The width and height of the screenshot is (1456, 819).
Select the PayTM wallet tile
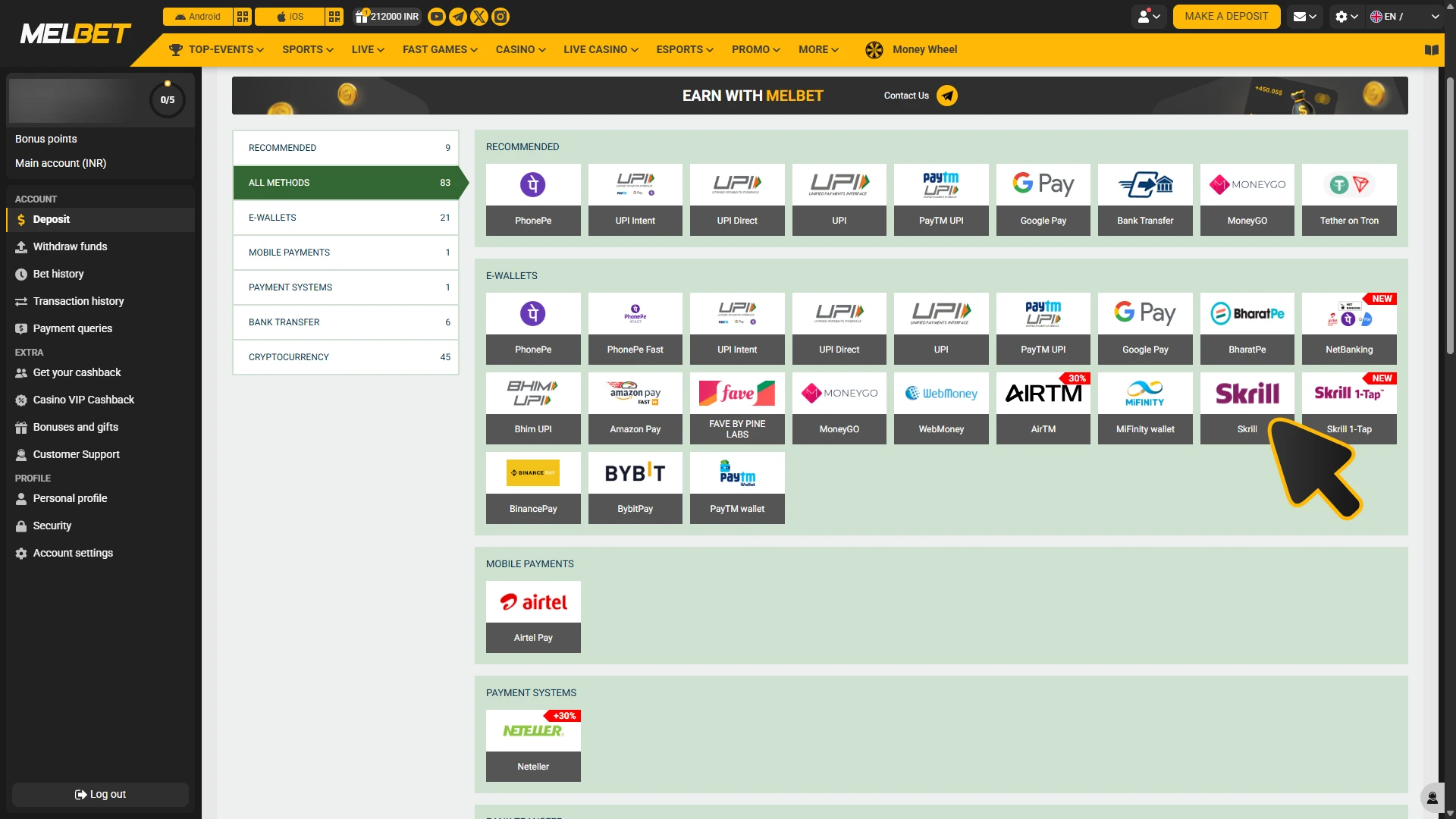[x=737, y=488]
